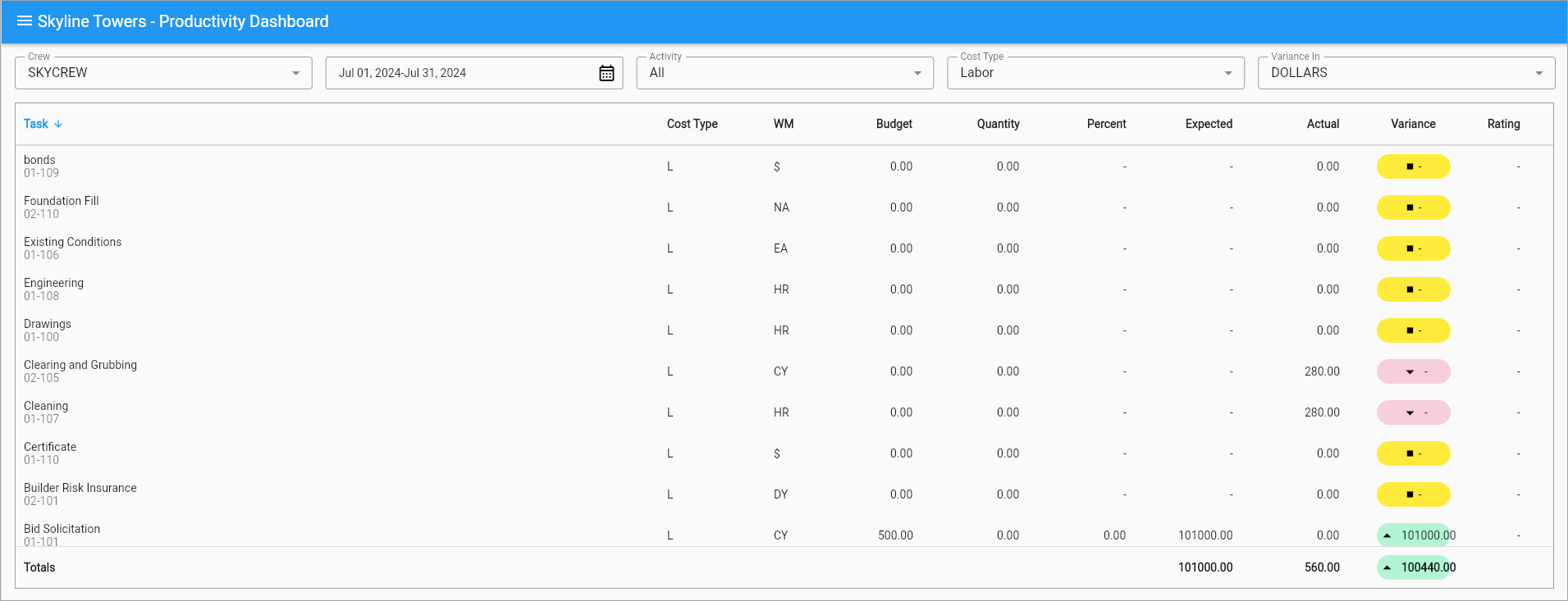Click the variance badge for Foundation Fill
The image size is (1568, 601).
(1413, 207)
